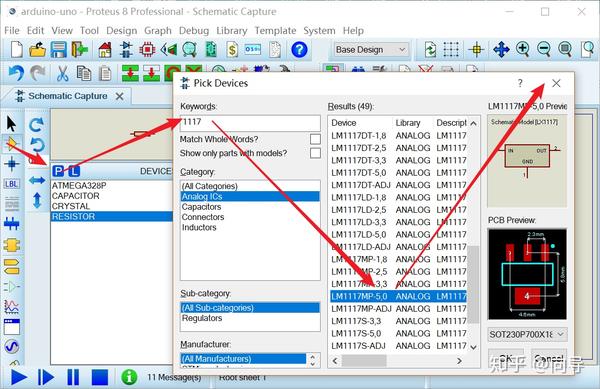Click the Zoom Out magnifier icon
Screen dimensions: 600x389
pyautogui.click(x=544, y=49)
